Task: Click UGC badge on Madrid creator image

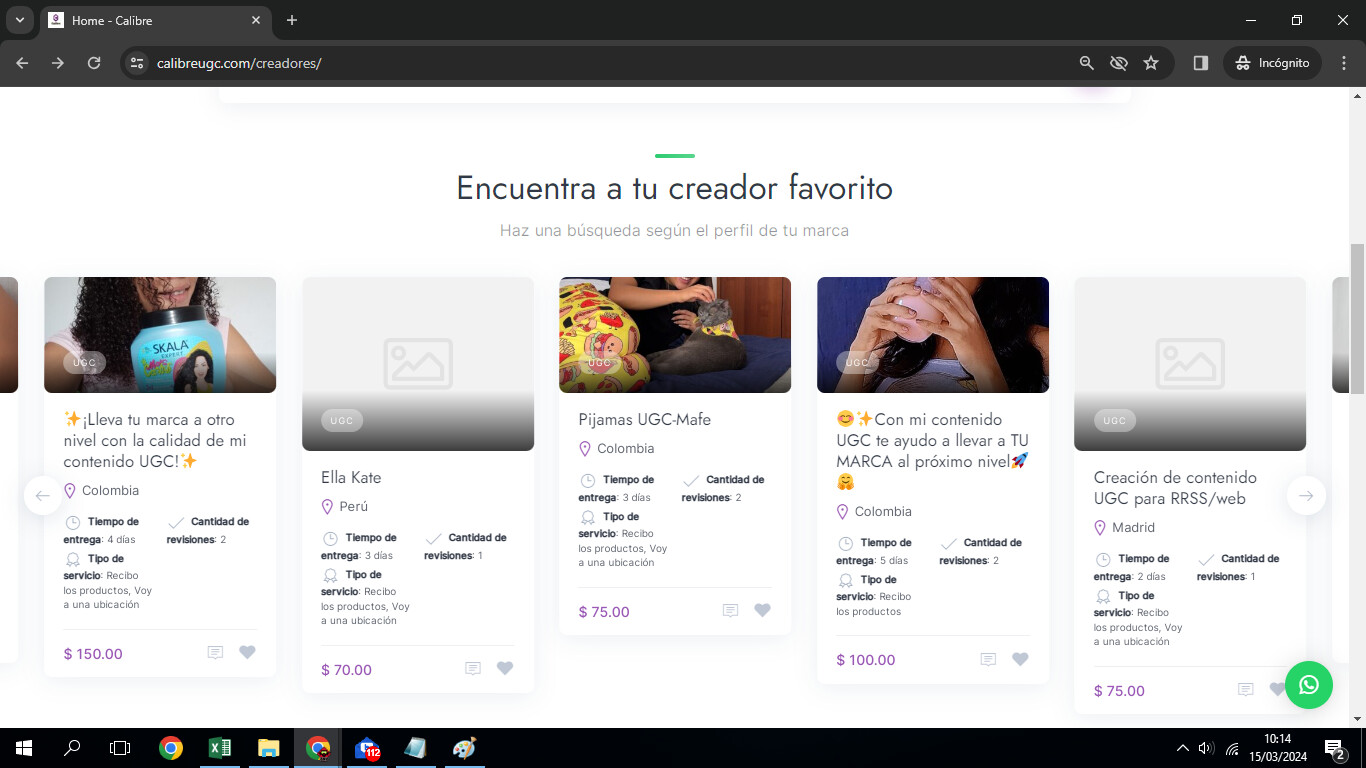Action: coord(1115,421)
